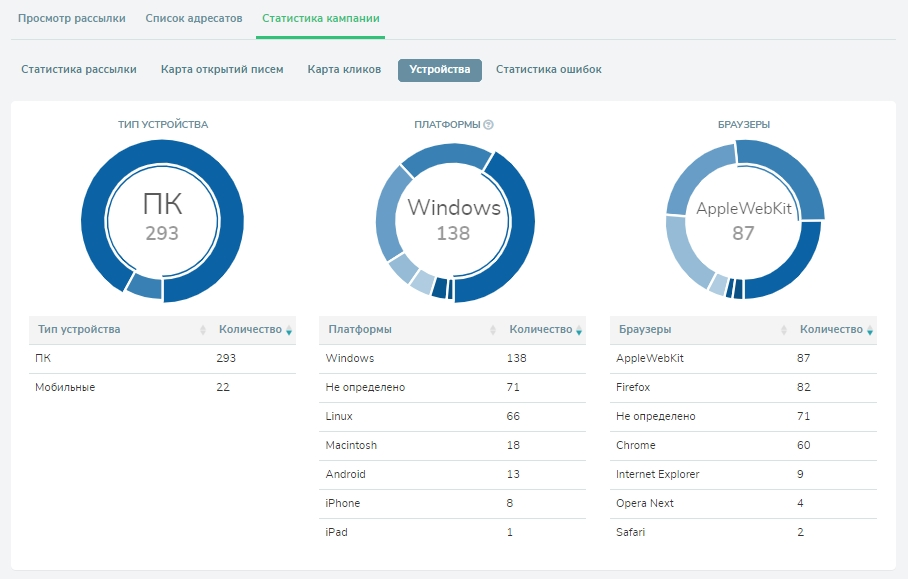
Task: Click the Internet Explorer row
Action: click(744, 475)
